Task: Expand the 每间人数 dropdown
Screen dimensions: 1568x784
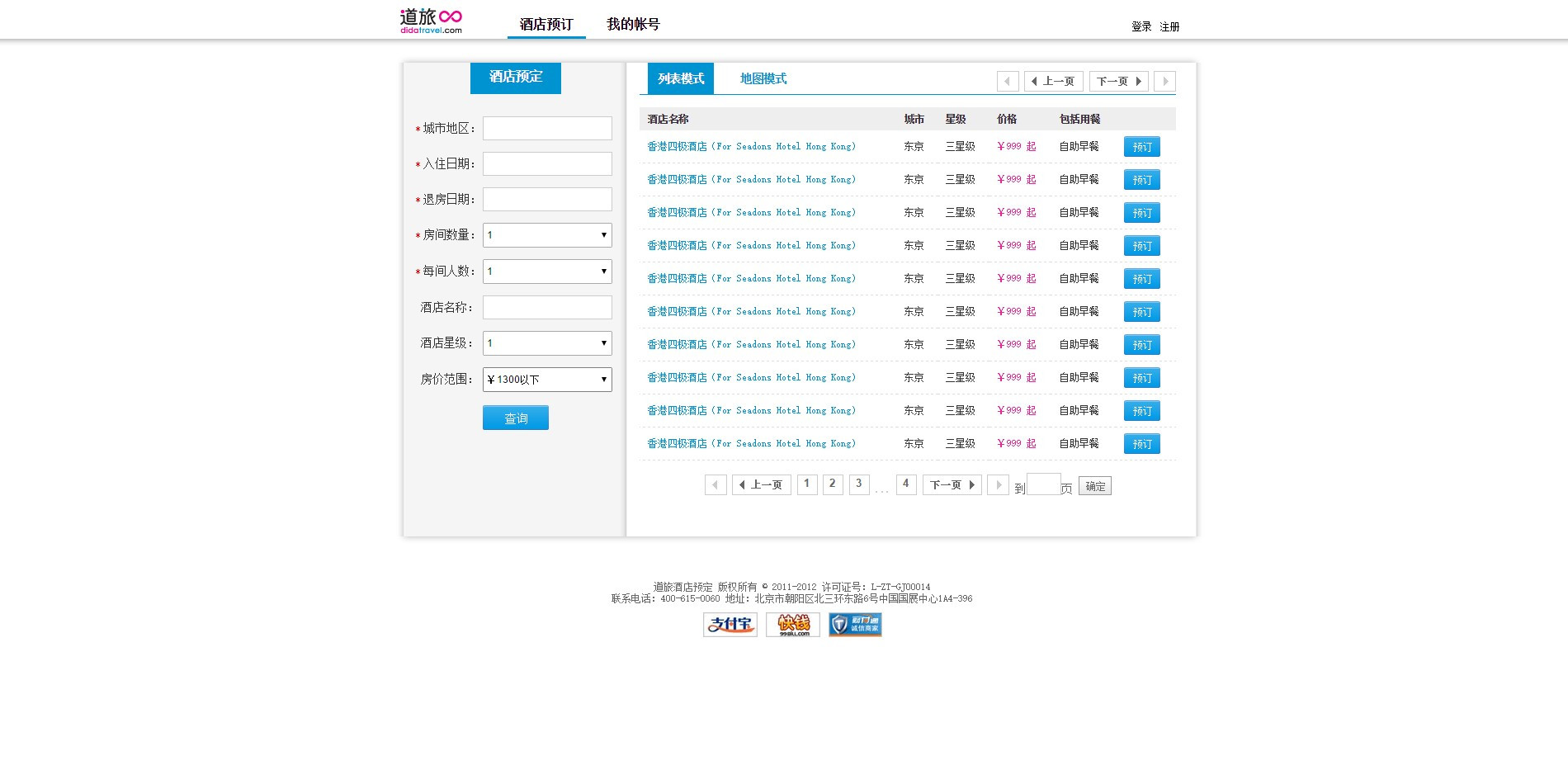Action: coord(547,272)
